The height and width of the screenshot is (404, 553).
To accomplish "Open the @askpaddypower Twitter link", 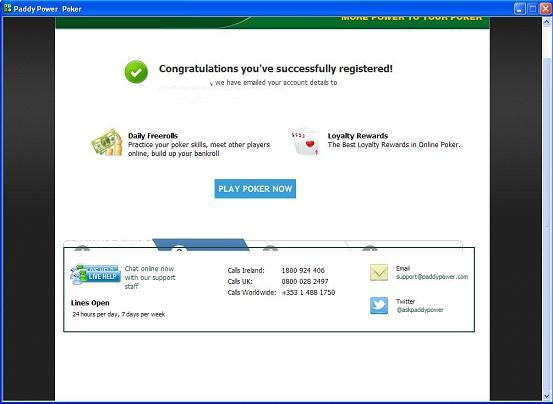I will (420, 310).
